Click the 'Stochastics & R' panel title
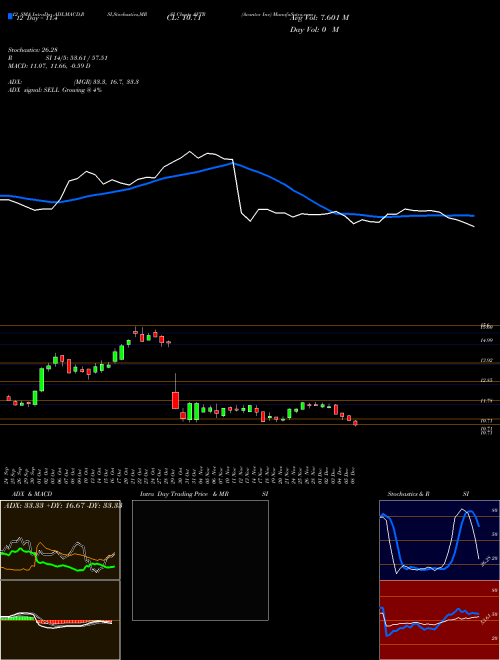The height and width of the screenshot is (660, 500). point(408,494)
